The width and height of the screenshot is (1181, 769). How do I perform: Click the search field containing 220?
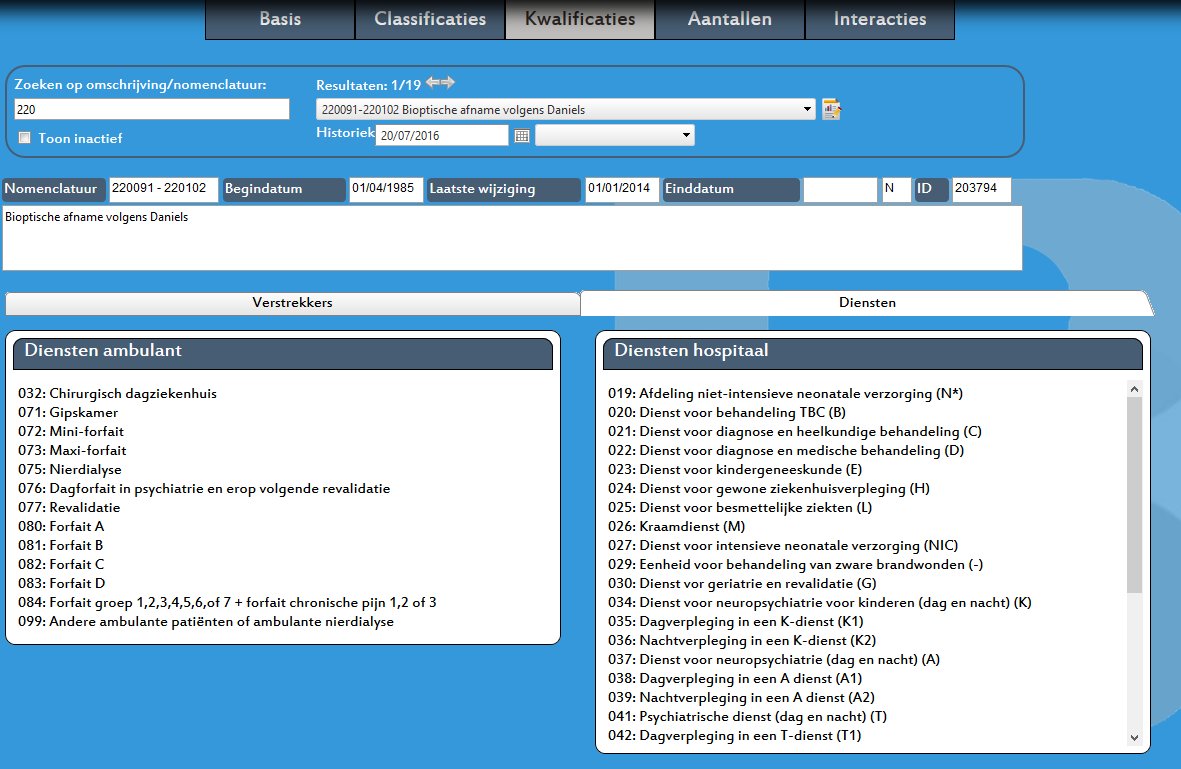[151, 109]
